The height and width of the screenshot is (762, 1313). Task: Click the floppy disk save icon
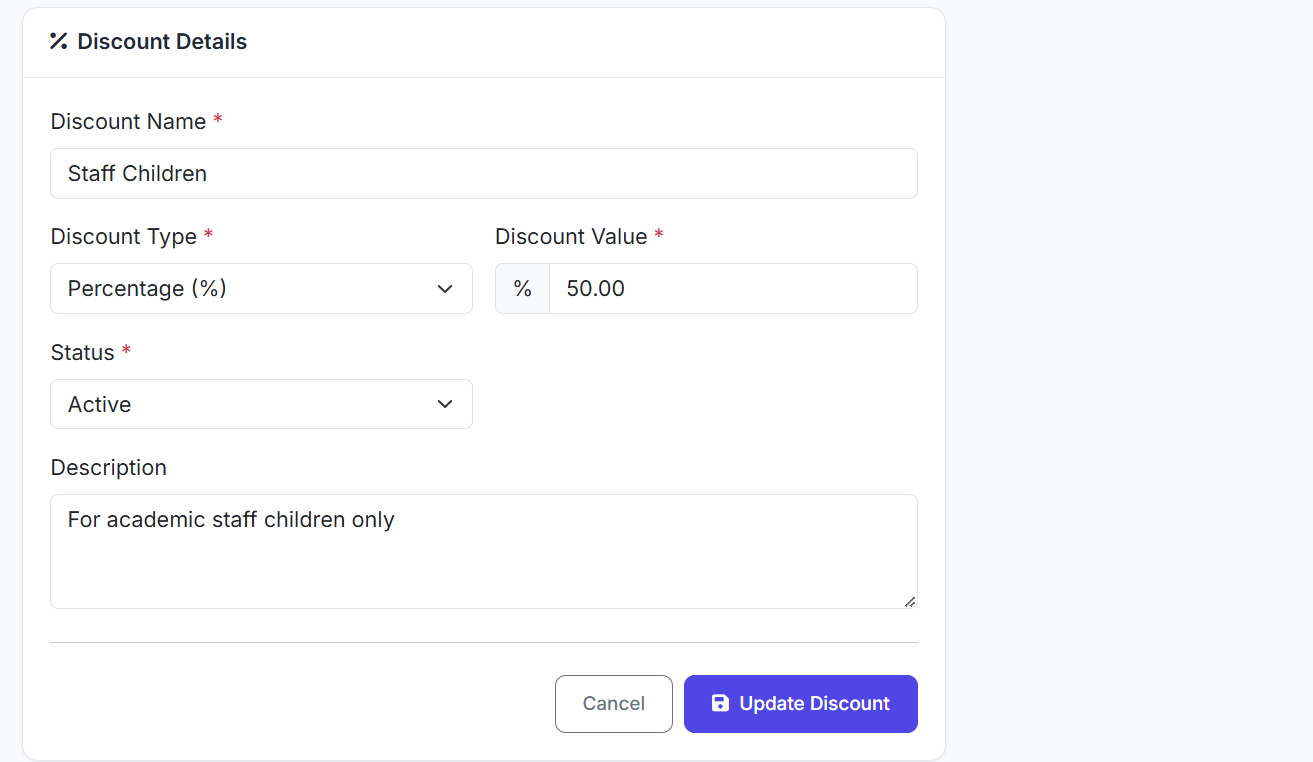(x=719, y=703)
